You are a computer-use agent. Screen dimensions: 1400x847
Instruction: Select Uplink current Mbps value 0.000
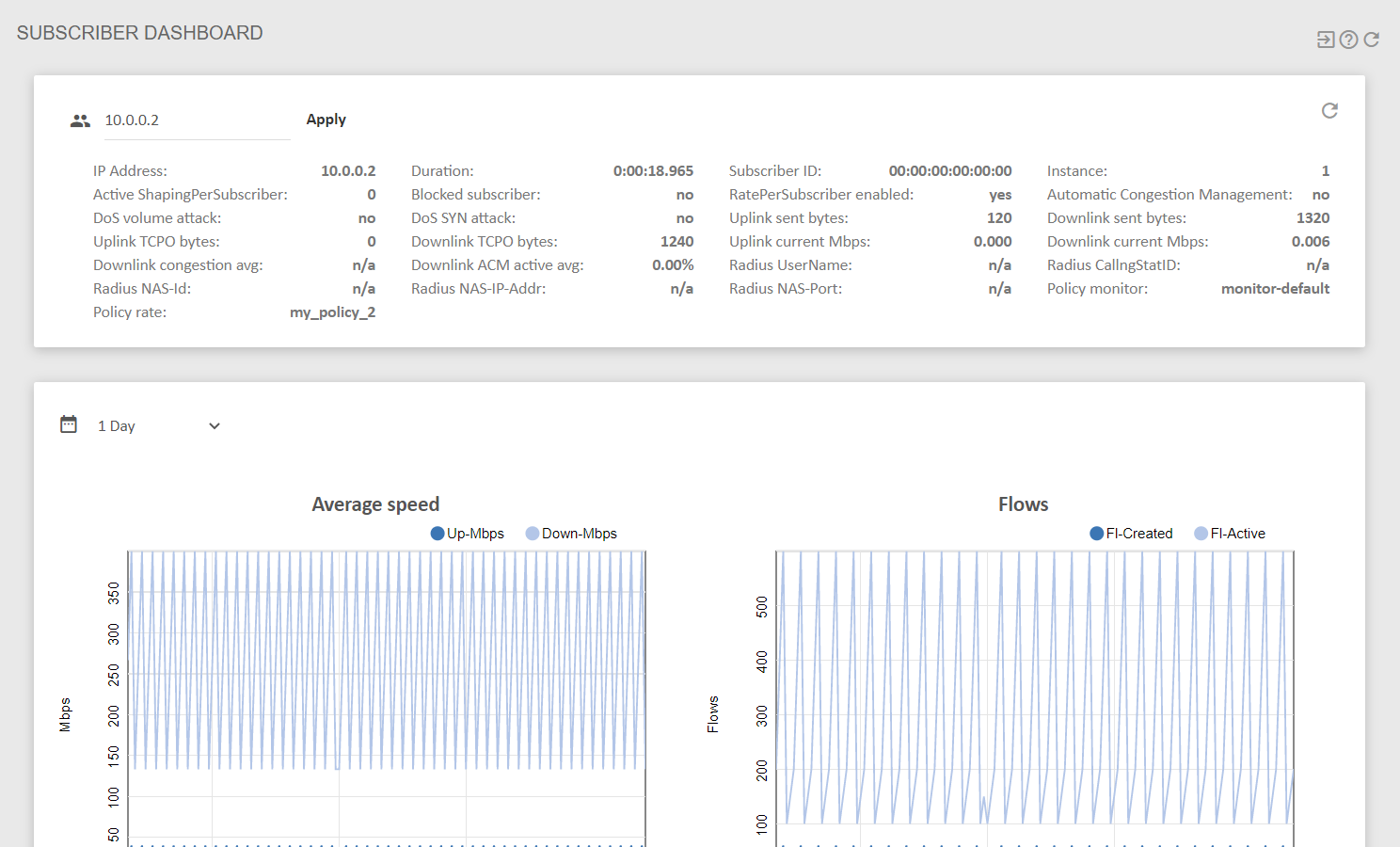point(993,242)
